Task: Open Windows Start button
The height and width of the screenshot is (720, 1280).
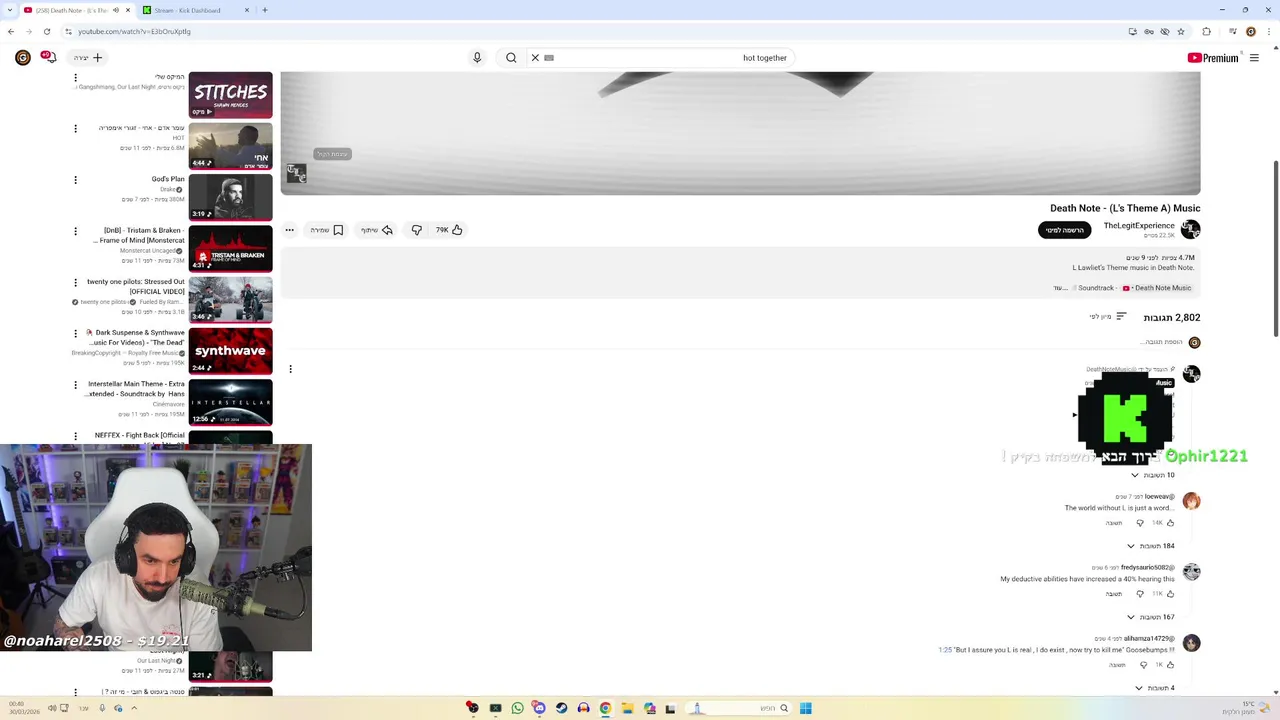Action: 805,708
